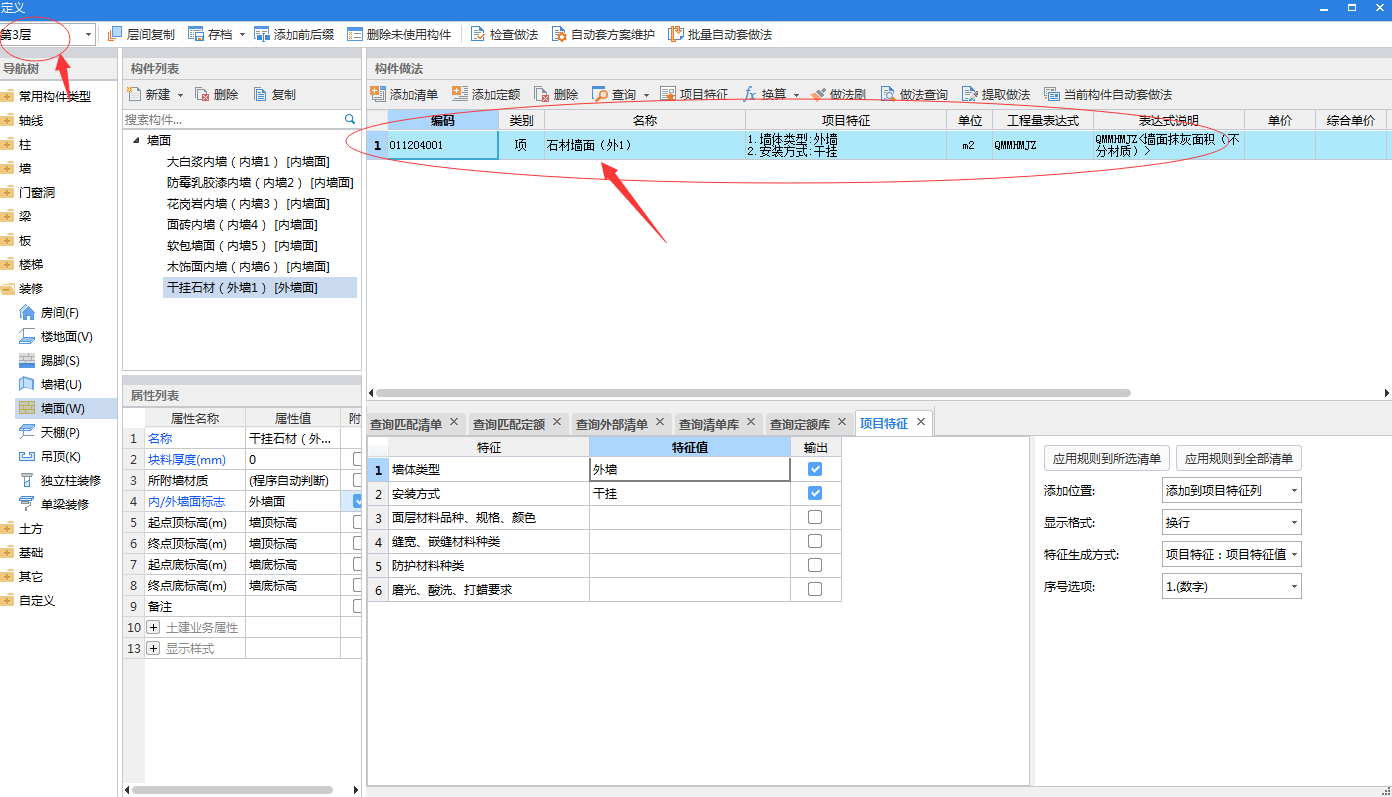
Task: Open 序号选项 dropdown
Action: pyautogui.click(x=1232, y=586)
